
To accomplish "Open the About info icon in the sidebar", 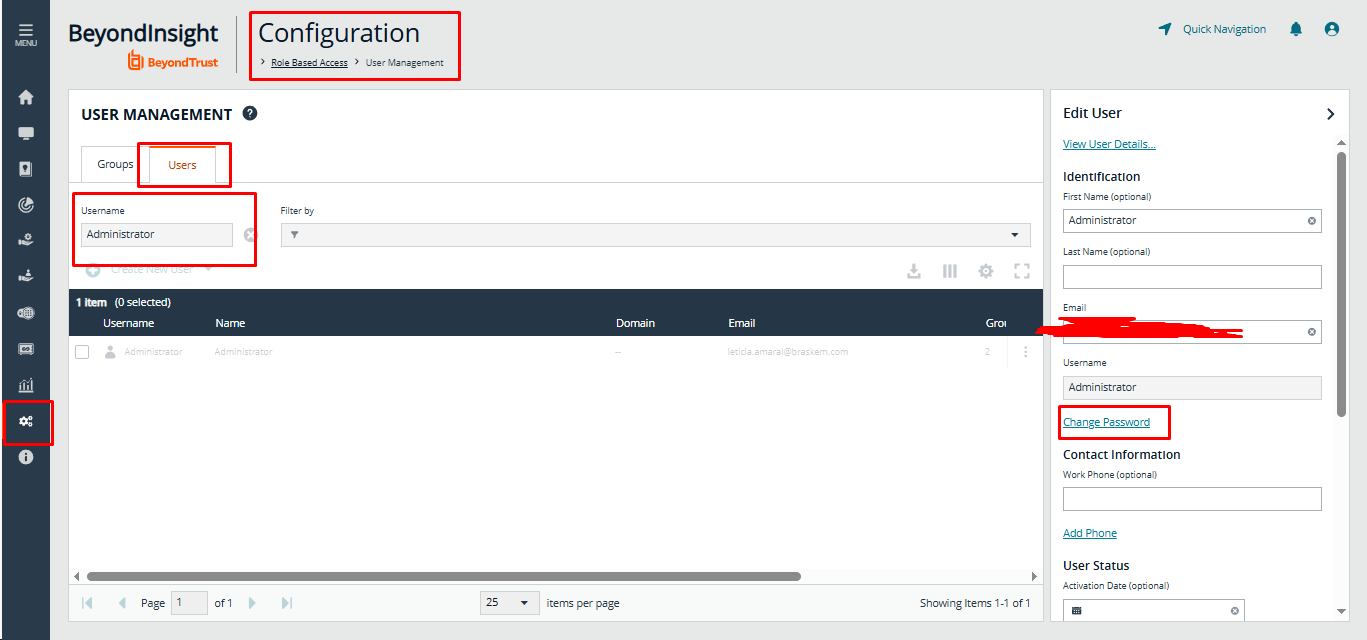I will click(x=26, y=457).
